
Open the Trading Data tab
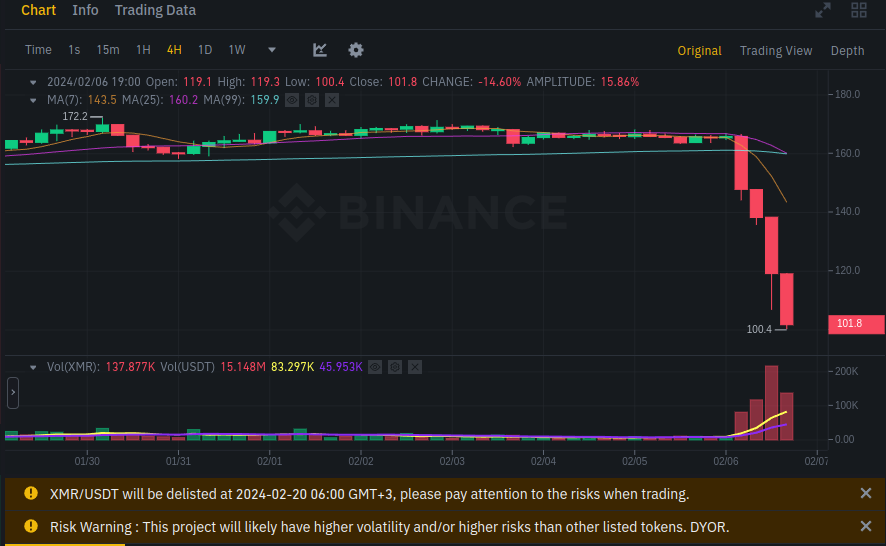tap(155, 10)
